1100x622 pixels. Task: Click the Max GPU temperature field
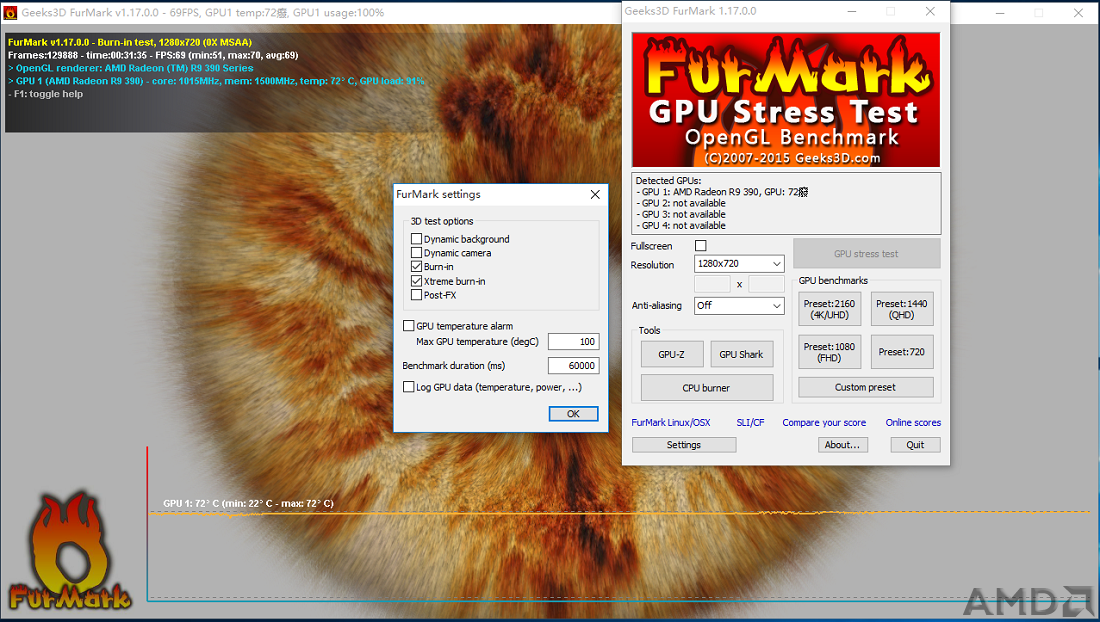coord(573,342)
